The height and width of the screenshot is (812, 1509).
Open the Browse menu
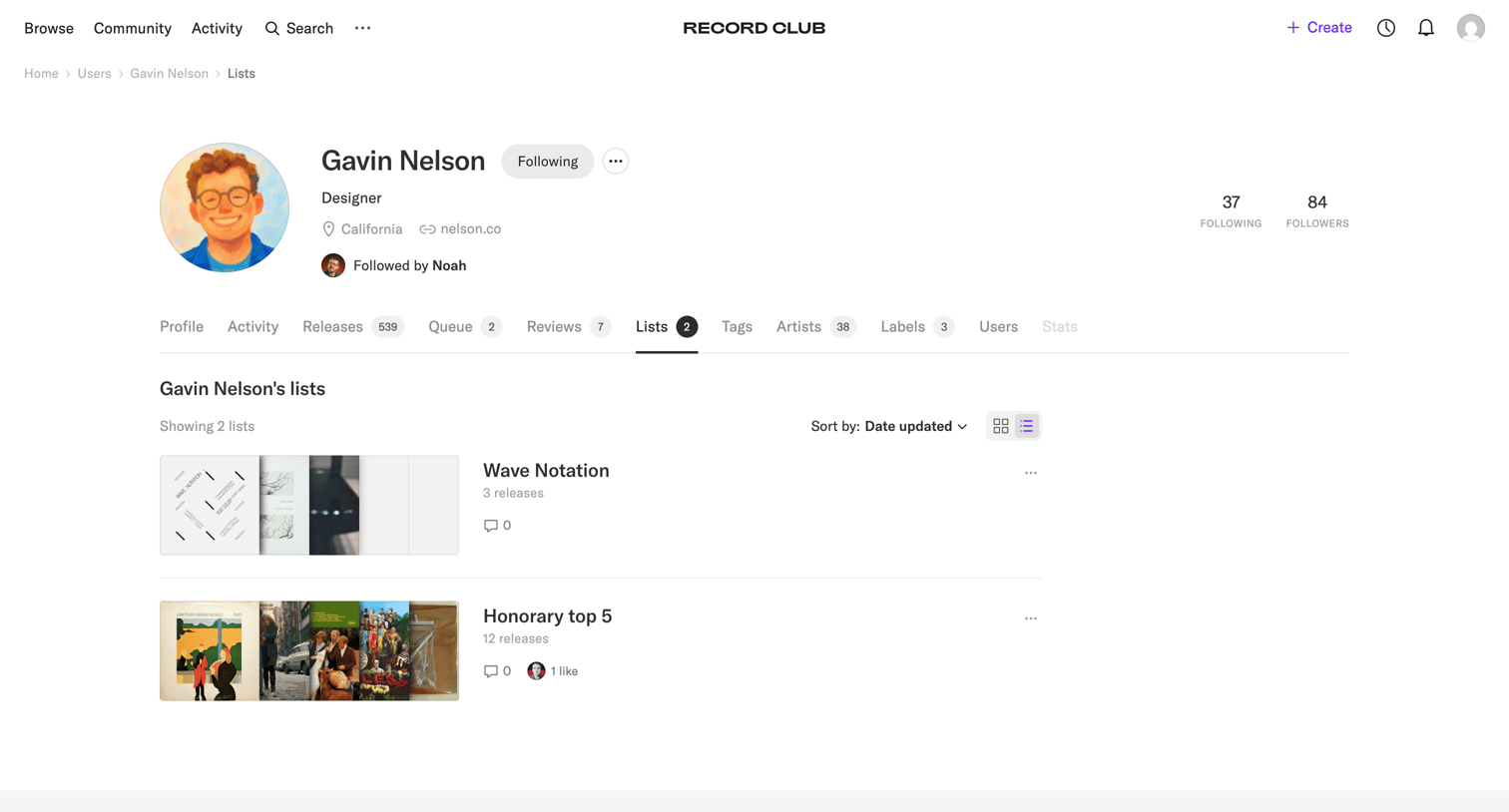point(49,28)
